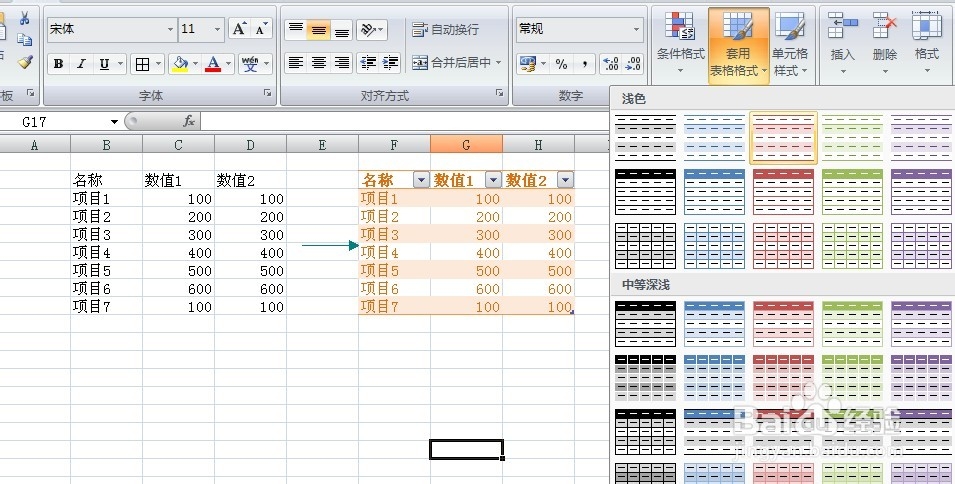
Task: Select column B header
Action: tap(106, 144)
